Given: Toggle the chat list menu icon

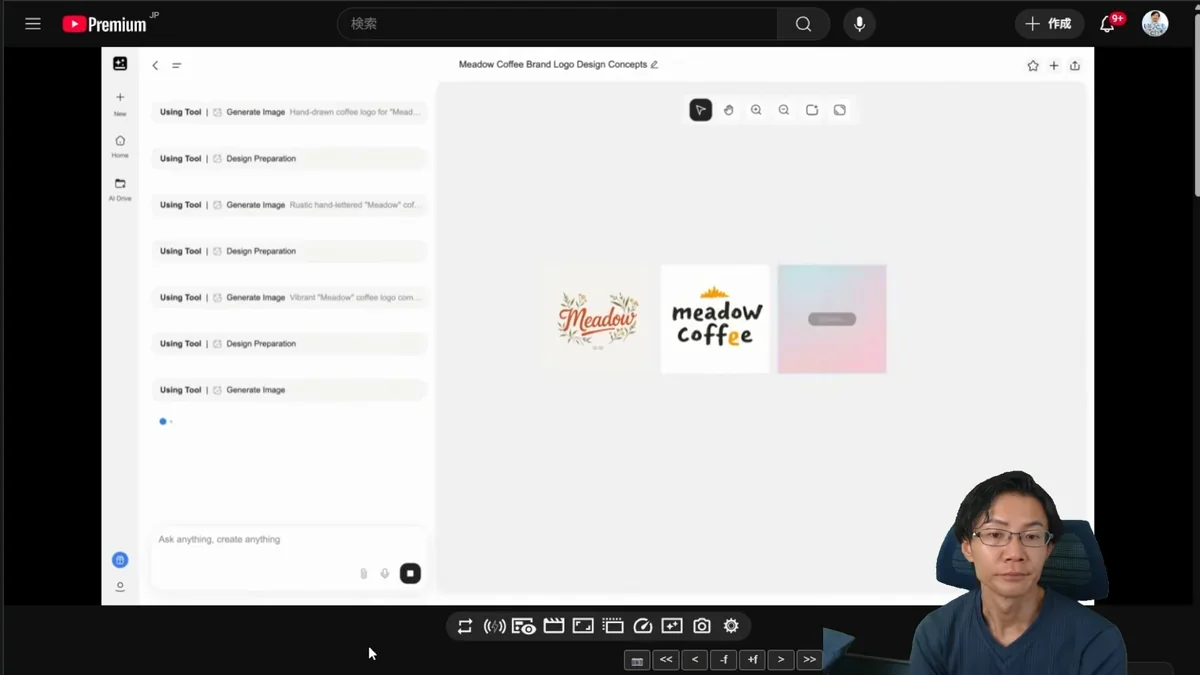Looking at the screenshot, I should click(x=176, y=65).
